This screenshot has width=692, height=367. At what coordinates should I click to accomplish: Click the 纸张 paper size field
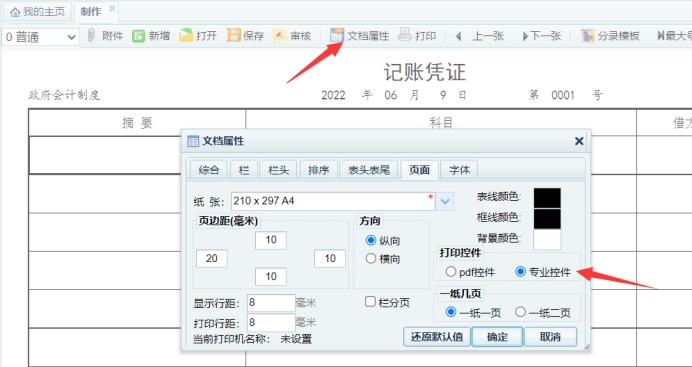(x=333, y=201)
